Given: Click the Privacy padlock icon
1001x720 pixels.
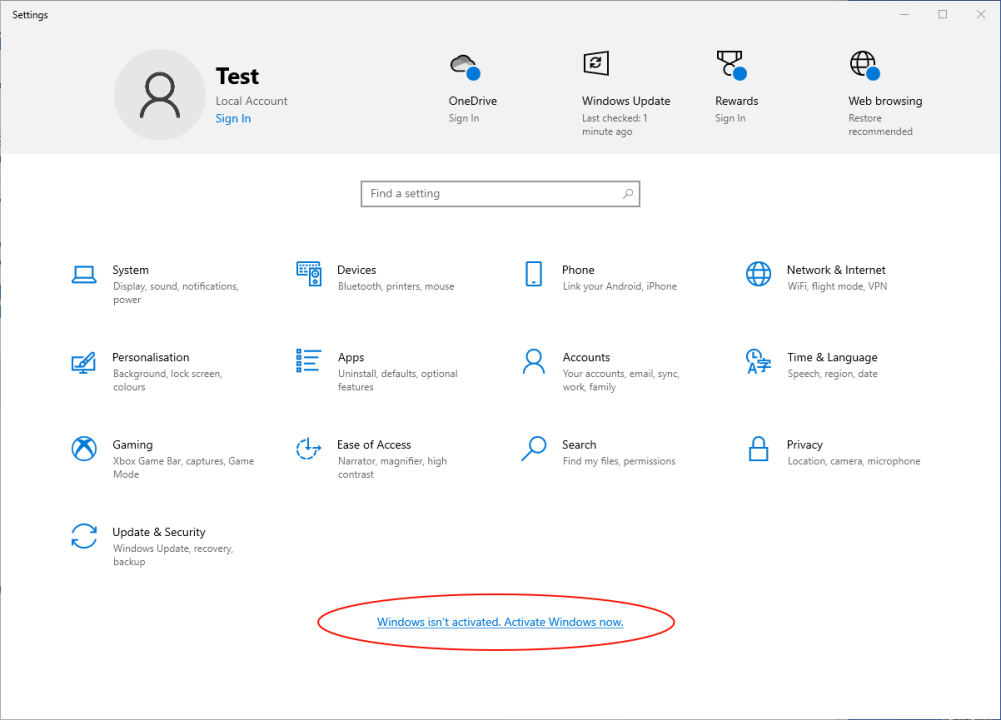Looking at the screenshot, I should coord(759,449).
